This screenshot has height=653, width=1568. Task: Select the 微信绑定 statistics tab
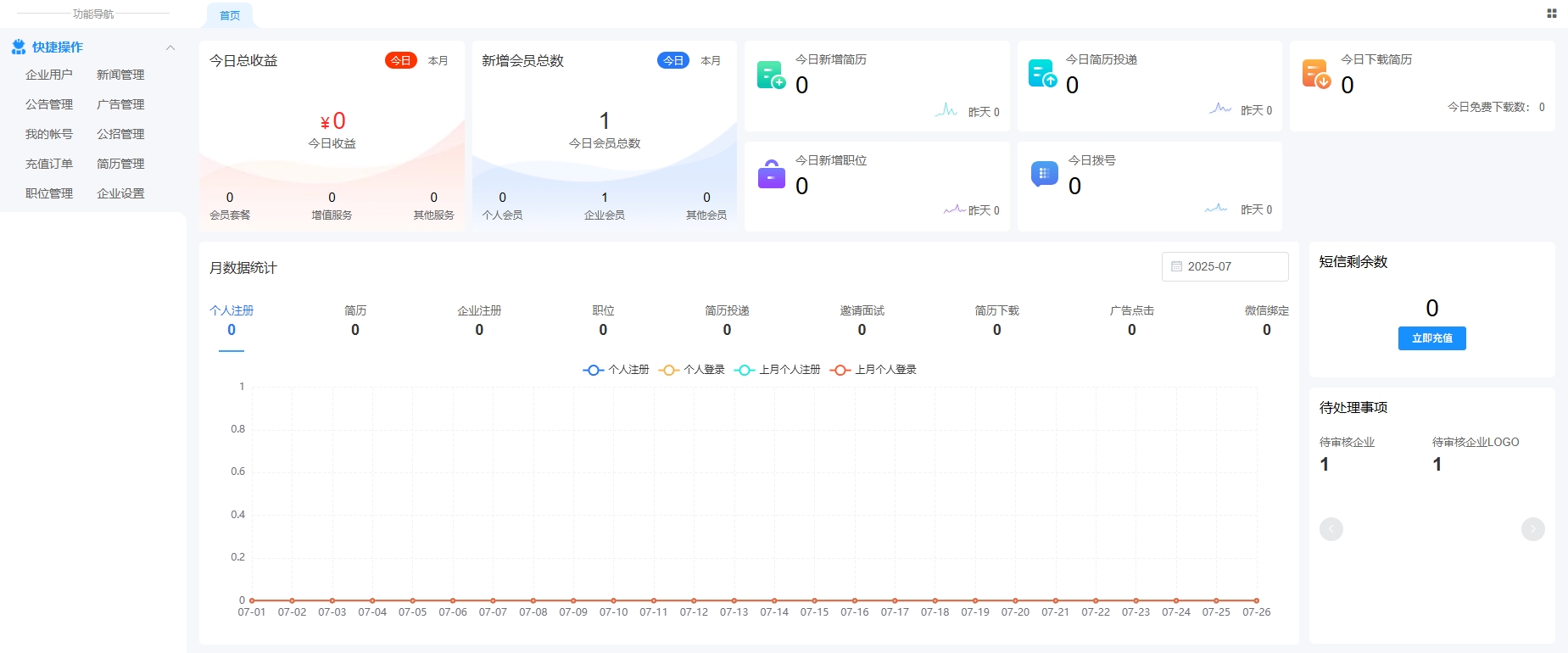pyautogui.click(x=1266, y=321)
